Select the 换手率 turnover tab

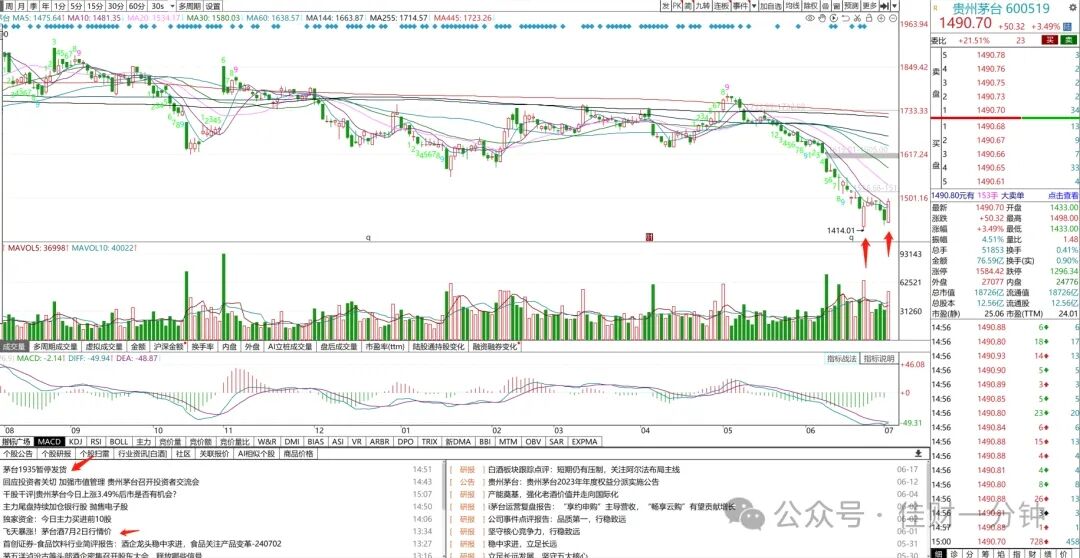[202, 347]
